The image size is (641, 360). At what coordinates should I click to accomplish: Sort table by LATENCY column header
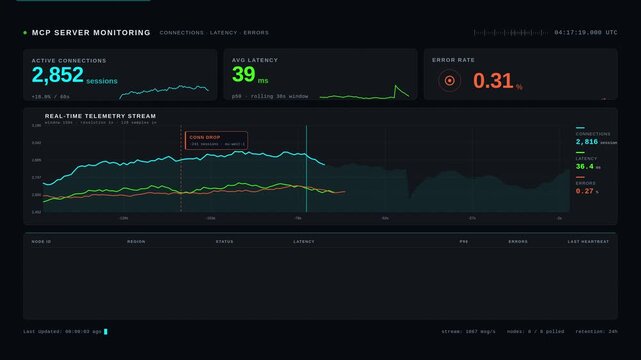(304, 242)
